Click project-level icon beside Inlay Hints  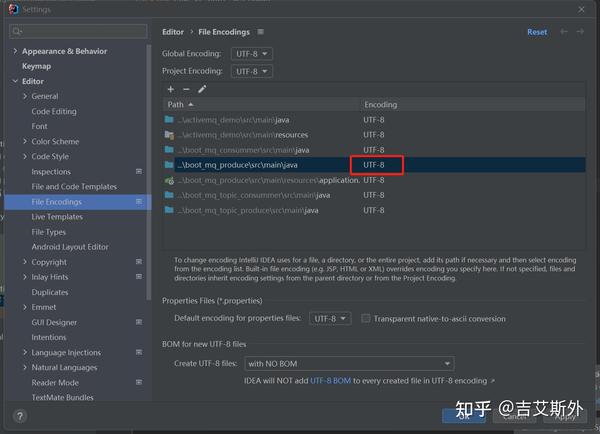pyautogui.click(x=139, y=277)
